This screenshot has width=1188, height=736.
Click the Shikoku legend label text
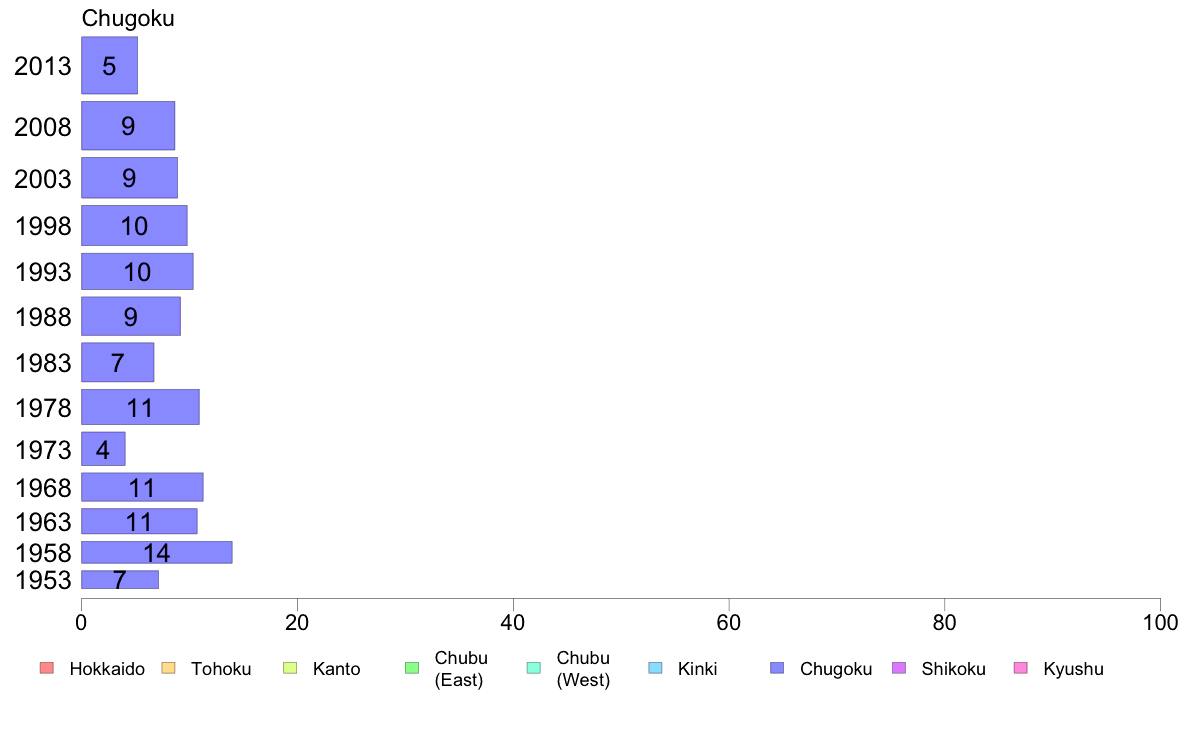953,669
